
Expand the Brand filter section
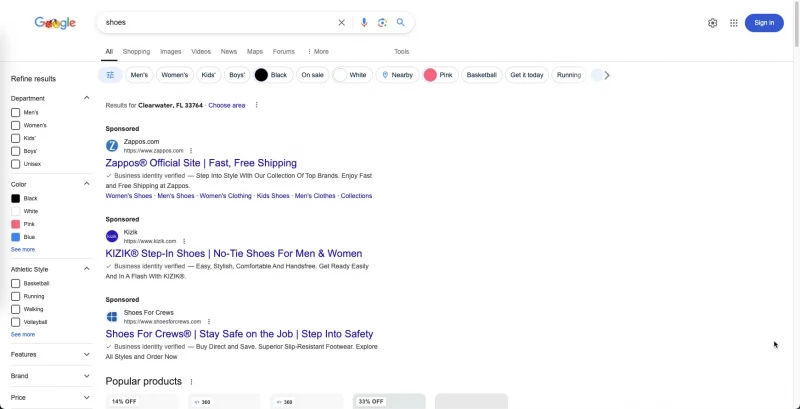(x=87, y=376)
